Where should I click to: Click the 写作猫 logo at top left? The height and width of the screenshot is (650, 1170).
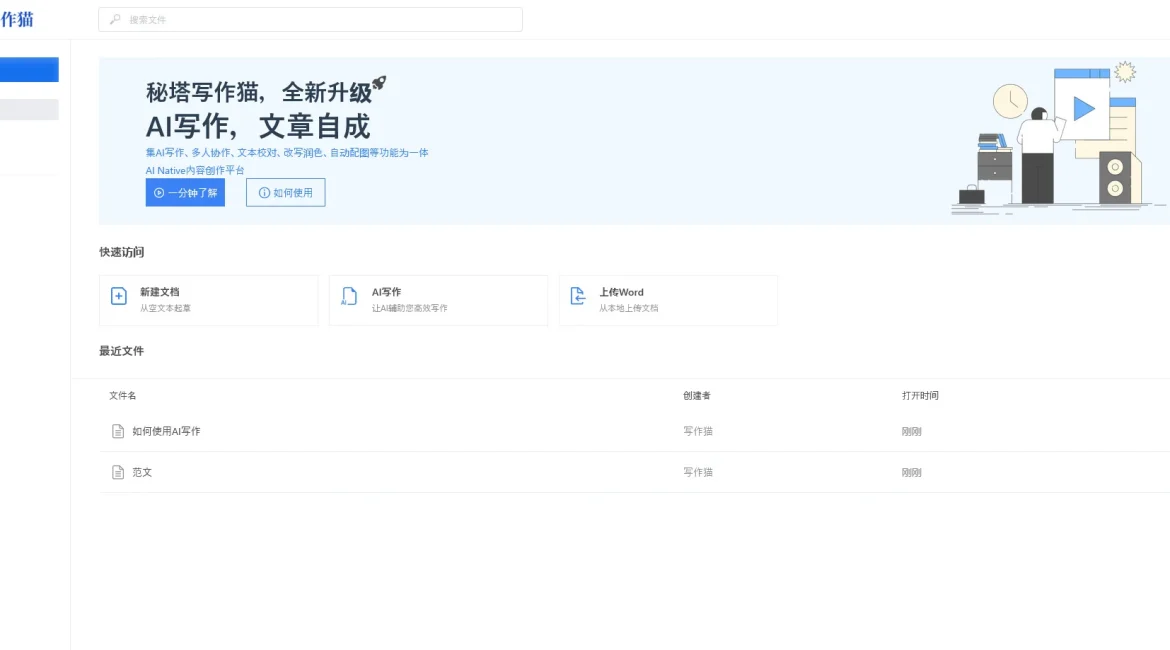[16, 19]
